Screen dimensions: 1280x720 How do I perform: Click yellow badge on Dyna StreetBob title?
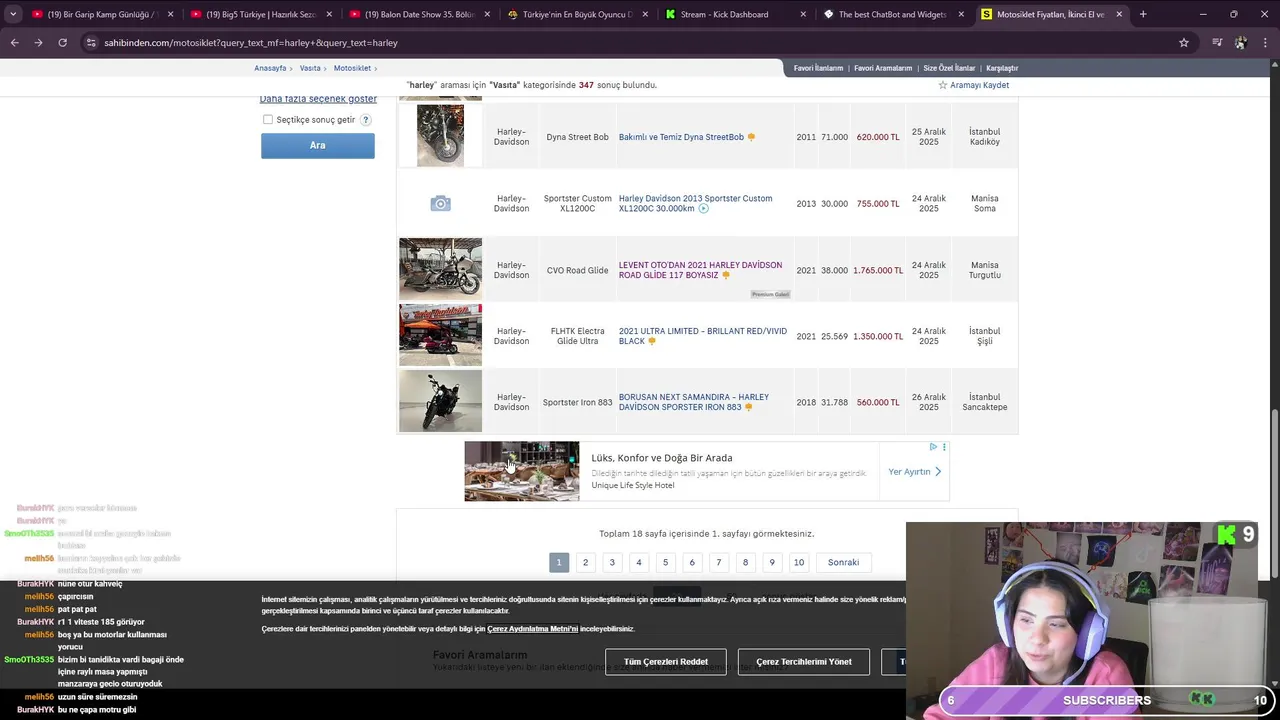click(x=751, y=137)
